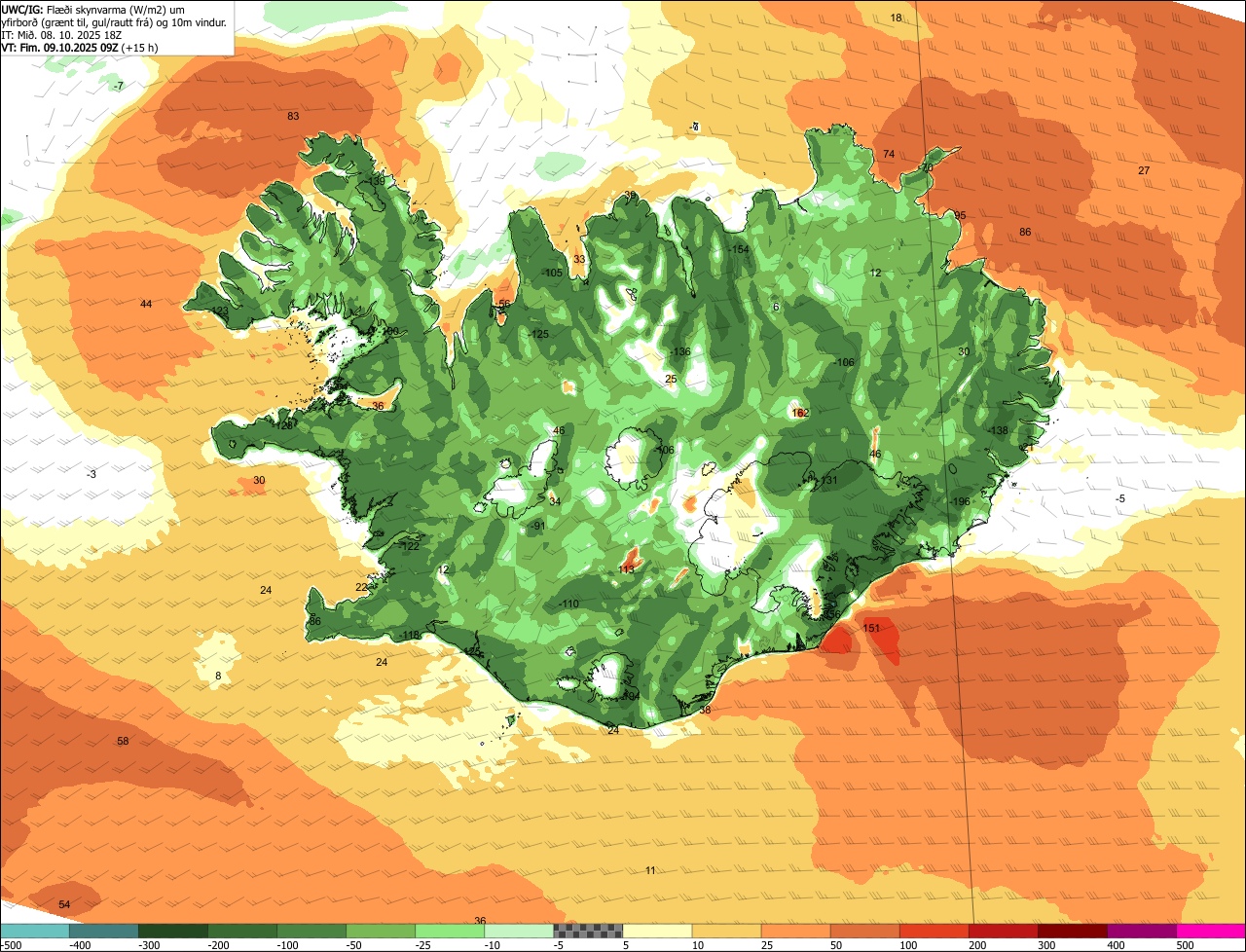Select the value 11 in southern ocean
This screenshot has height=952, width=1246.
pos(650,871)
